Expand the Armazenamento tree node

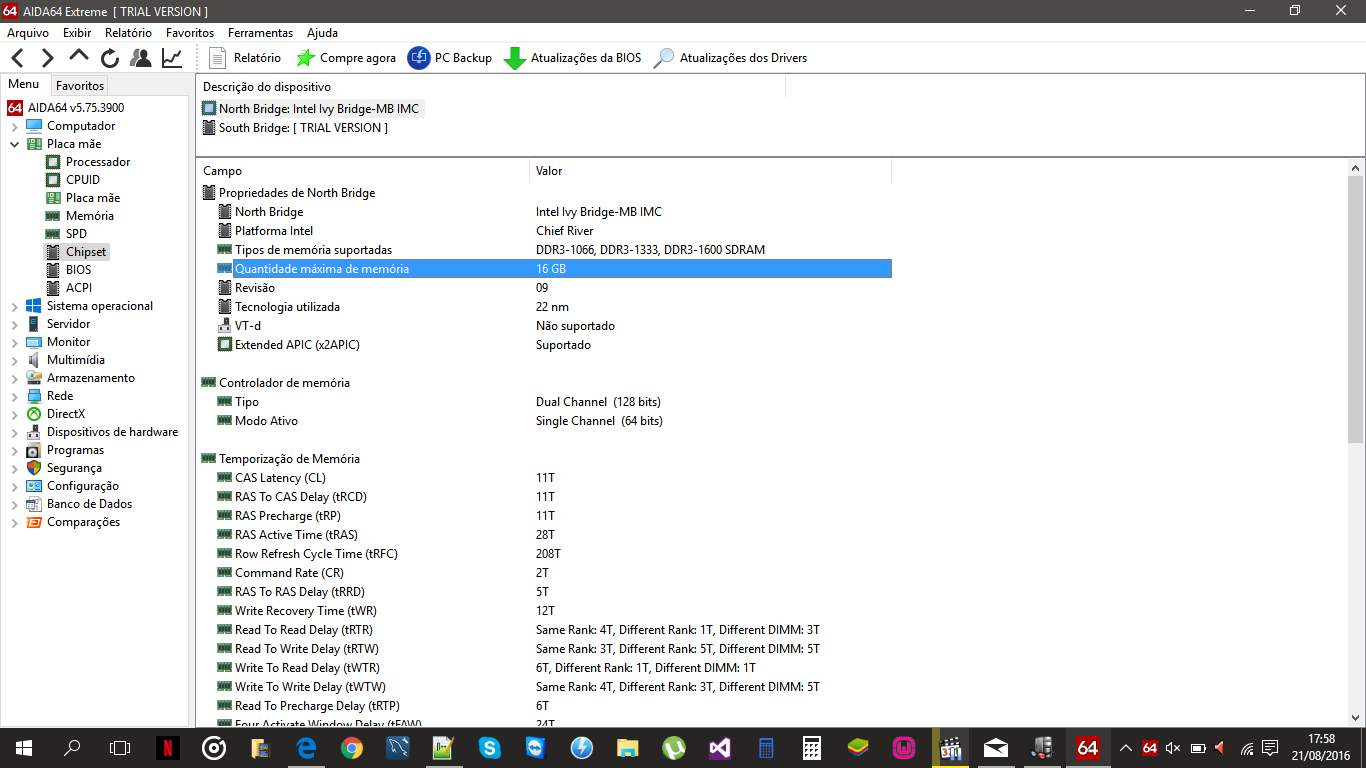(x=14, y=378)
